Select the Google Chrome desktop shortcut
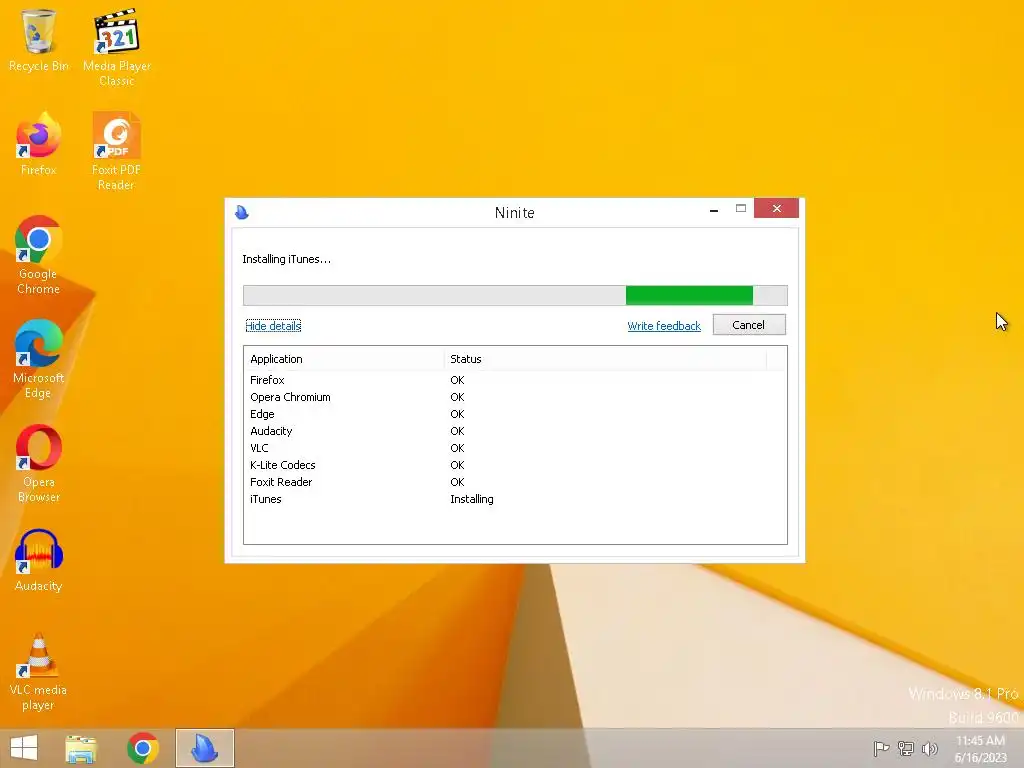 [x=39, y=255]
